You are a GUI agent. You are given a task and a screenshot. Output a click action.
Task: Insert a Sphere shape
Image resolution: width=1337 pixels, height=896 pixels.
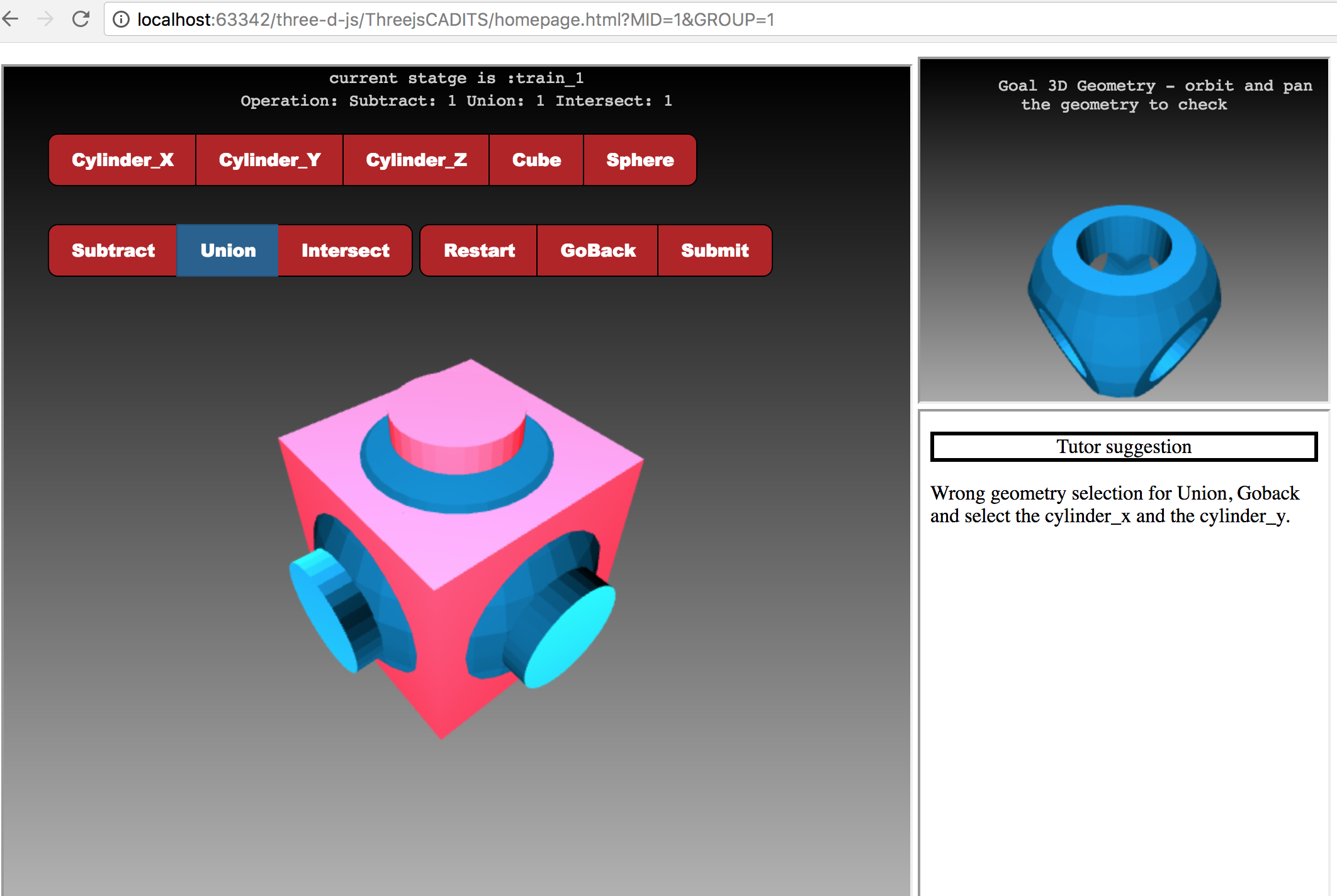640,160
